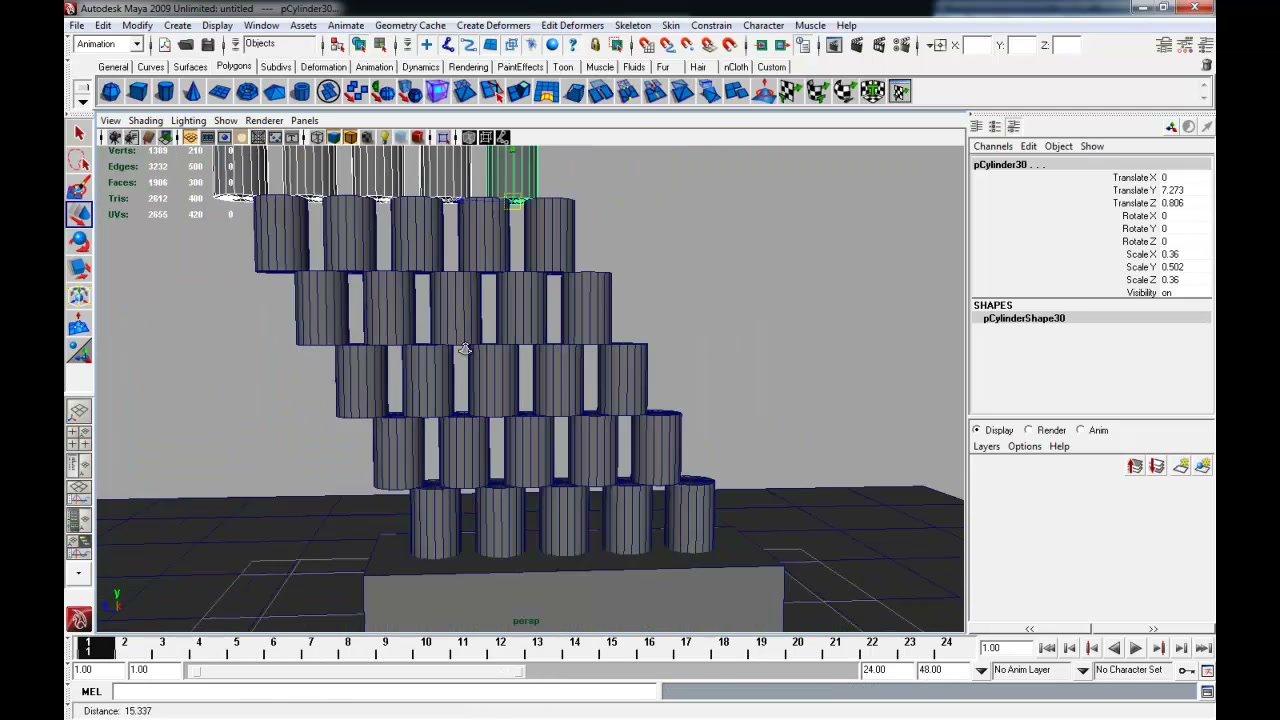Choose the arrow Select tool
The height and width of the screenshot is (720, 1280).
pos(79,133)
